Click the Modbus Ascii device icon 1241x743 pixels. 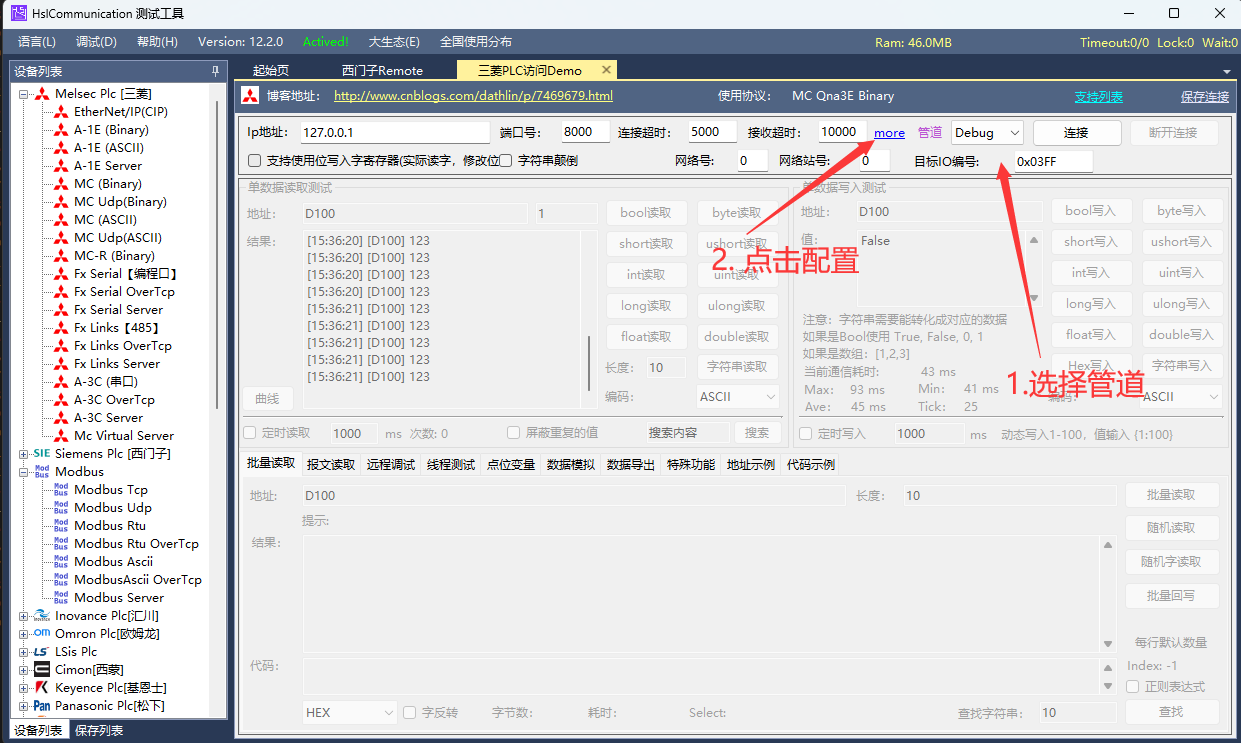(61, 562)
